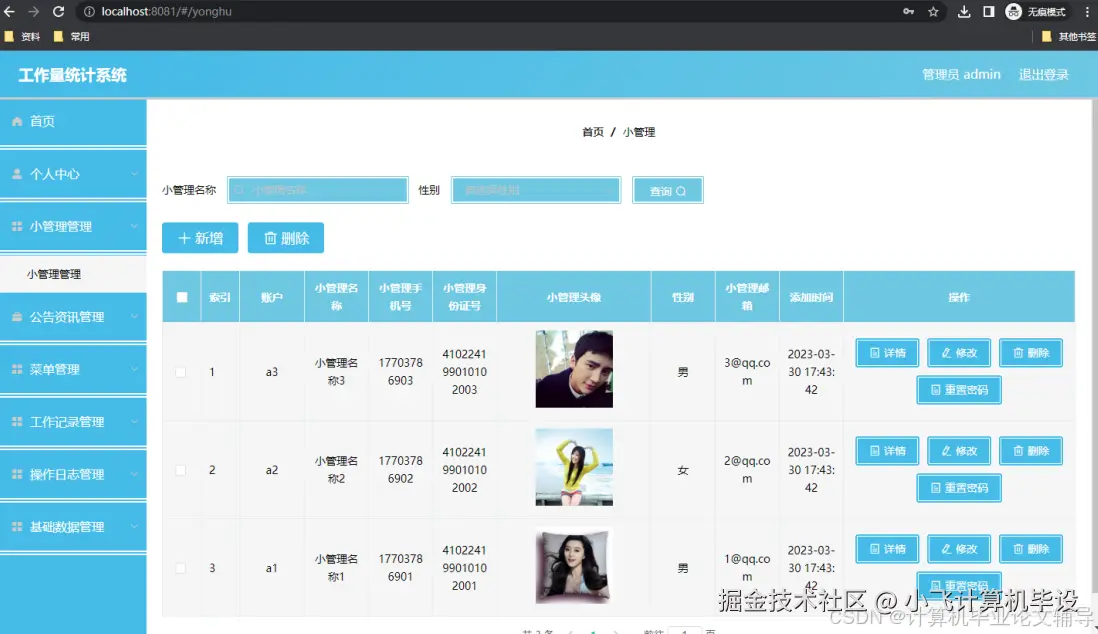Click the plus icon in 新增 button

[x=184, y=238]
